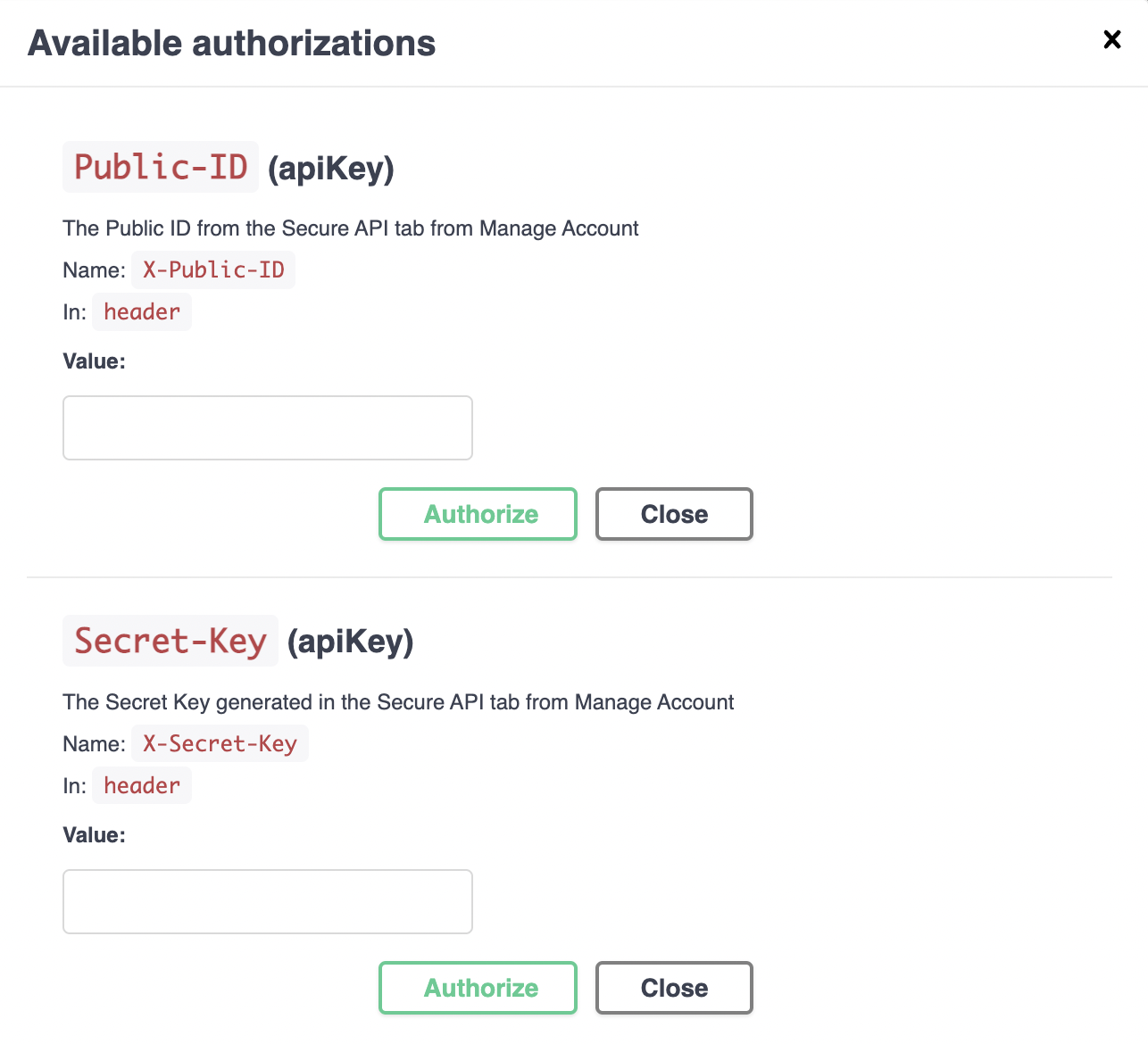1148x1044 pixels.
Task: Focus the Public-ID Value input field
Action: (x=268, y=427)
